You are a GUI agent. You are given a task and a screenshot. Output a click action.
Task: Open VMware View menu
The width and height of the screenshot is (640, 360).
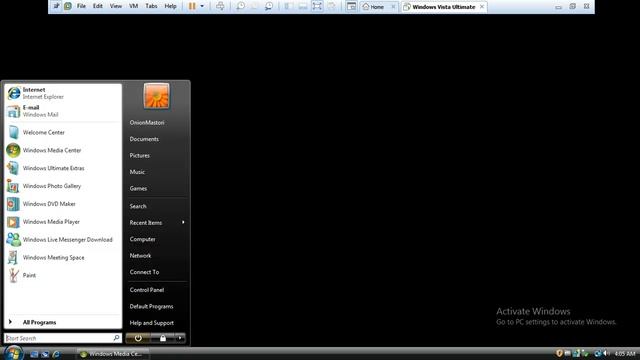click(116, 6)
